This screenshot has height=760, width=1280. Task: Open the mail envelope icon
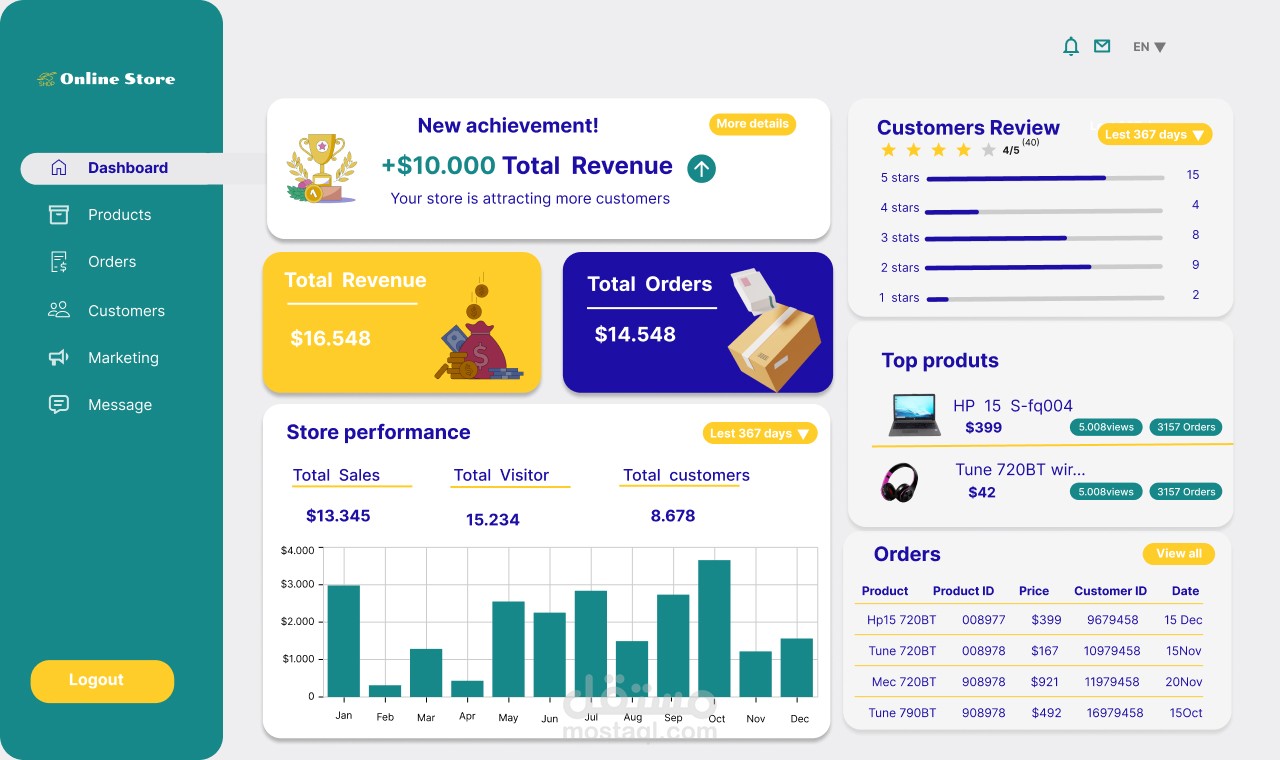[x=1102, y=46]
